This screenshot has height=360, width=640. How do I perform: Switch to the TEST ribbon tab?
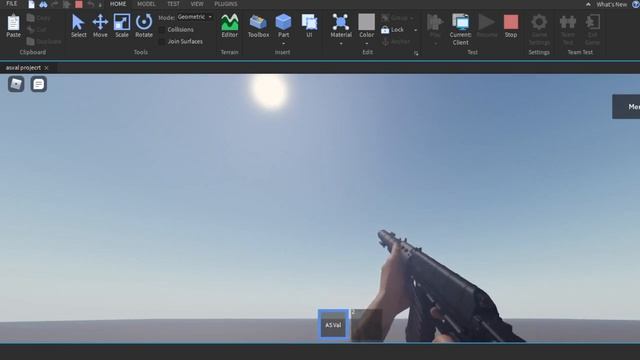(x=173, y=4)
